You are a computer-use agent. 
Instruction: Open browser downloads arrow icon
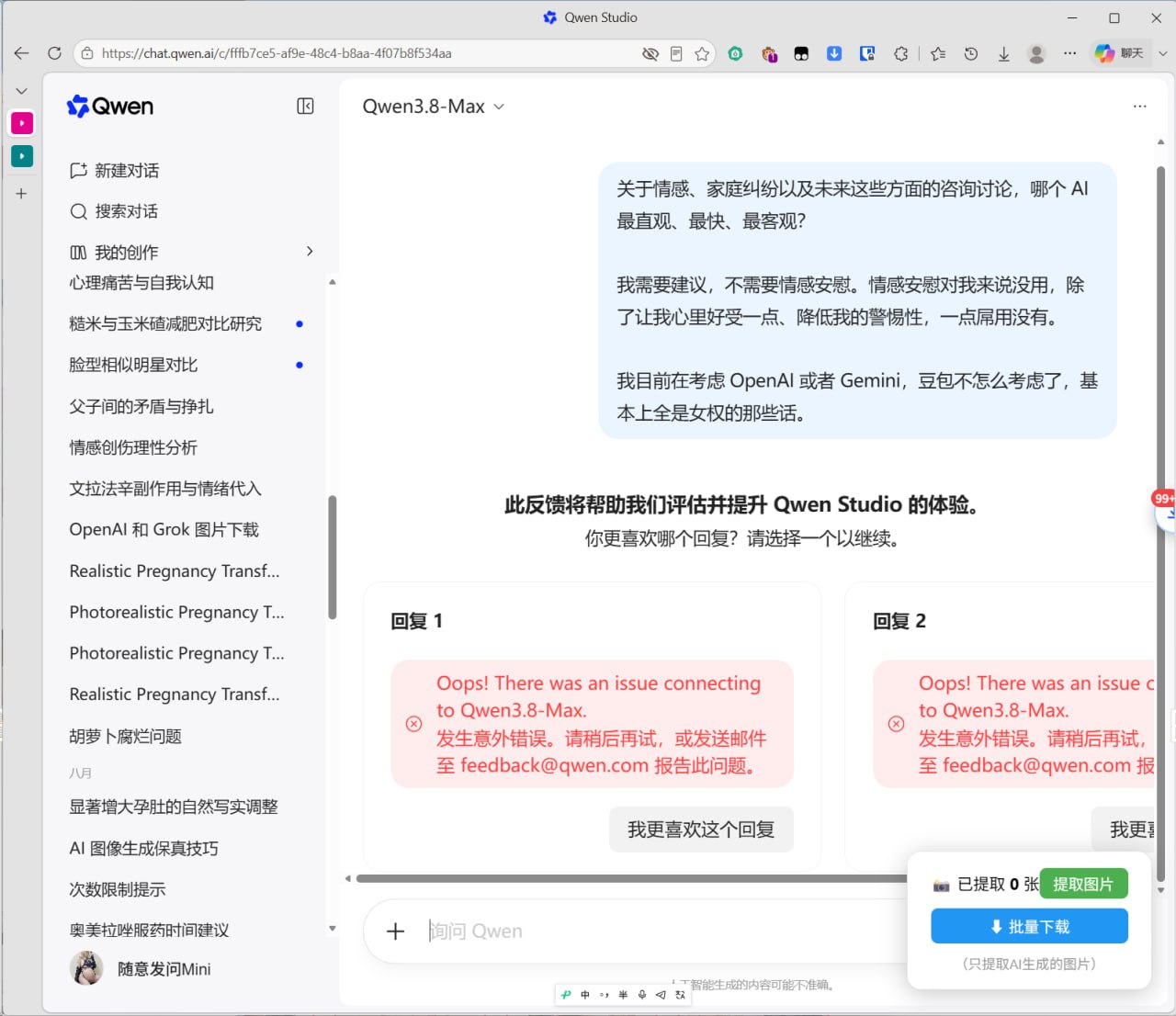pos(1003,53)
